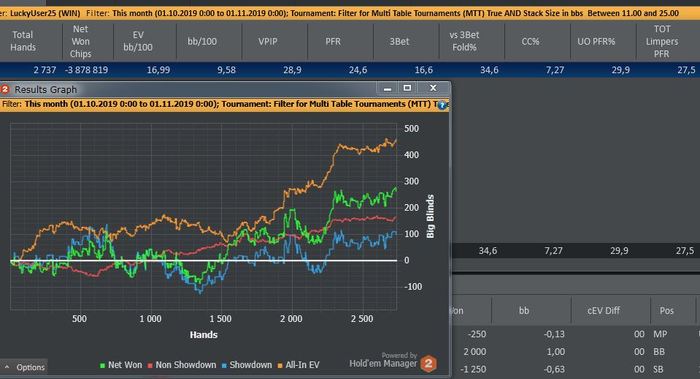Sort by PFR column header
The image size is (700, 379).
[333, 41]
